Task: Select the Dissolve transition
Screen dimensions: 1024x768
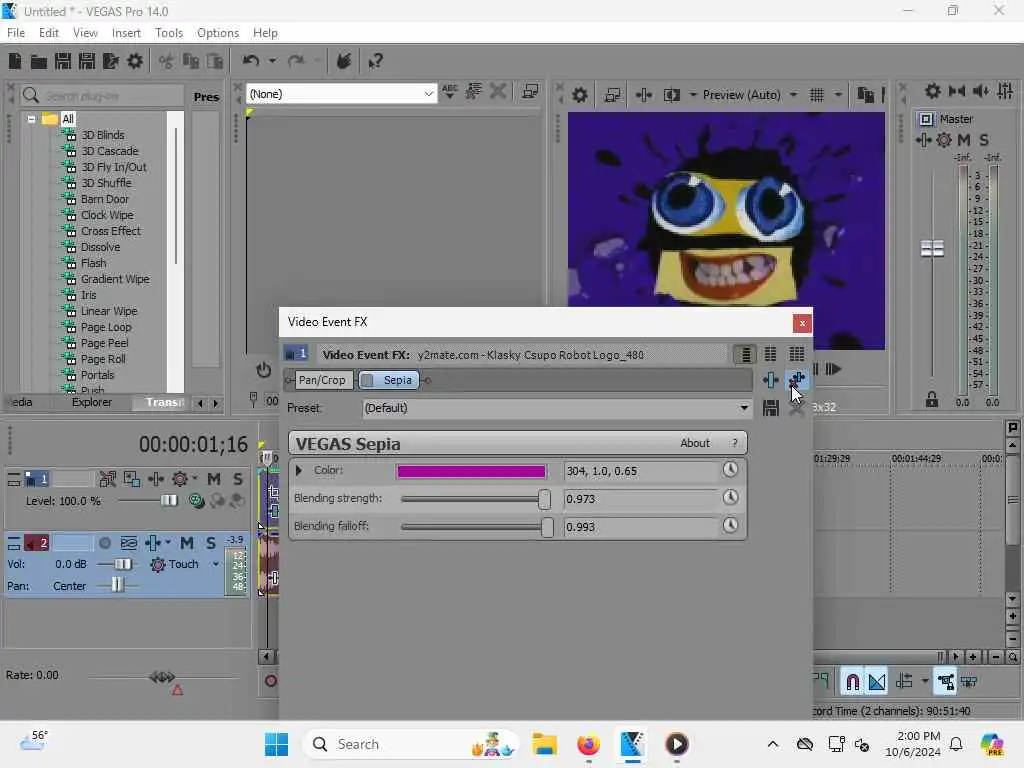Action: point(100,247)
